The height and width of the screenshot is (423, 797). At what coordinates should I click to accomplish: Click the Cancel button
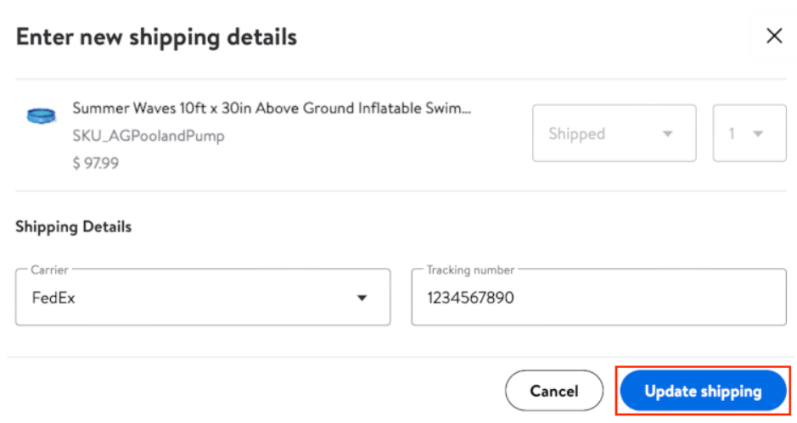coord(554,390)
